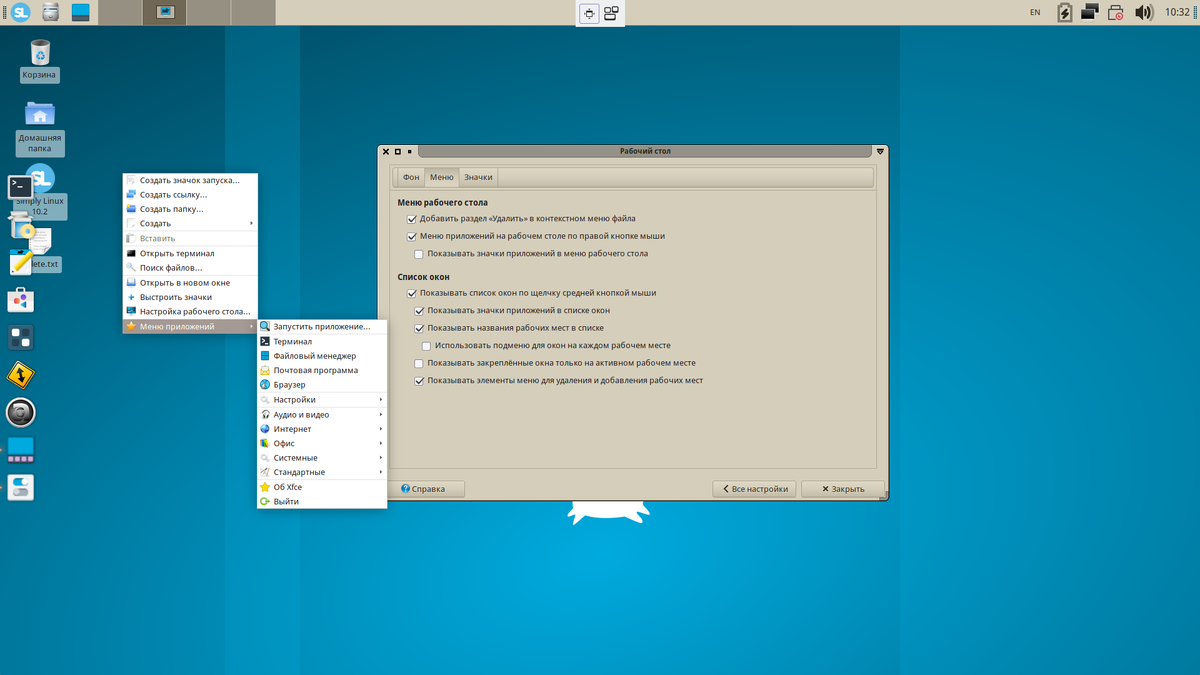Click the EN keyboard layout indicator
The width and height of the screenshot is (1200, 675).
point(1035,12)
